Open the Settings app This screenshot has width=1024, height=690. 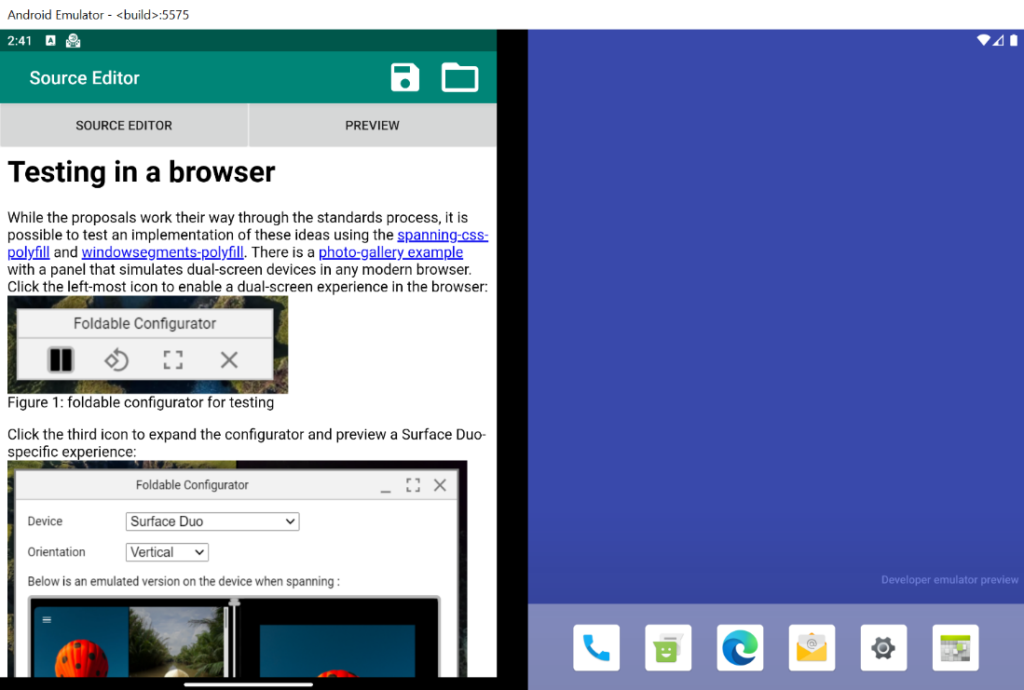[883, 647]
